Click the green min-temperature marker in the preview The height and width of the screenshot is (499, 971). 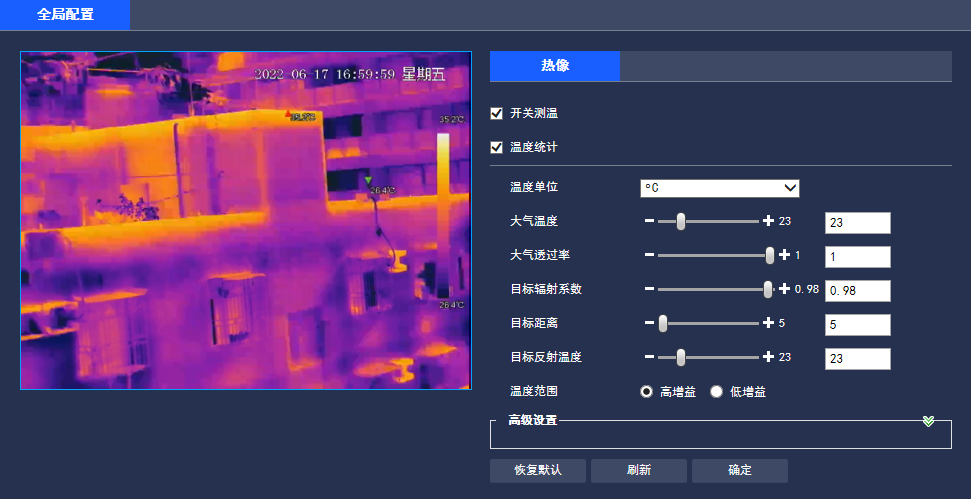368,180
